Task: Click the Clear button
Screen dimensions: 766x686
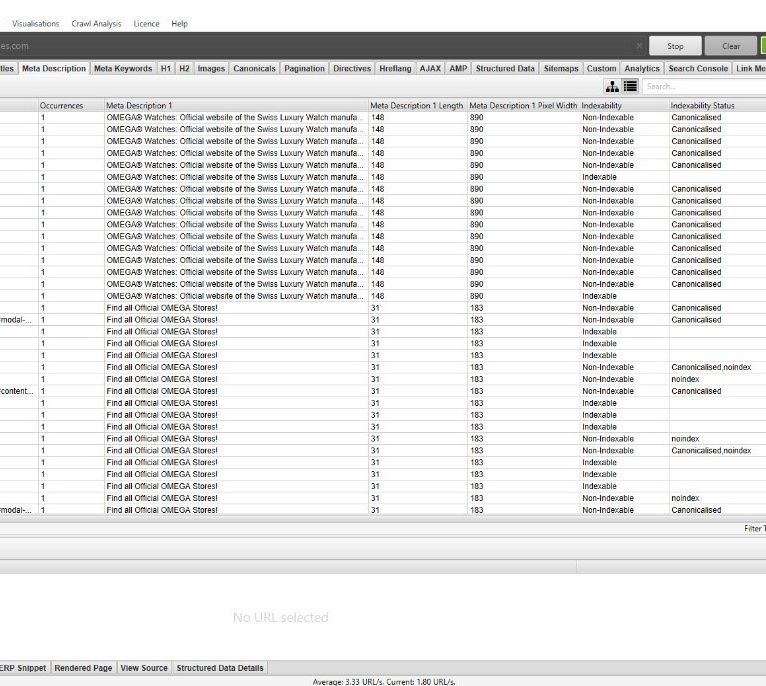Action: tap(731, 46)
